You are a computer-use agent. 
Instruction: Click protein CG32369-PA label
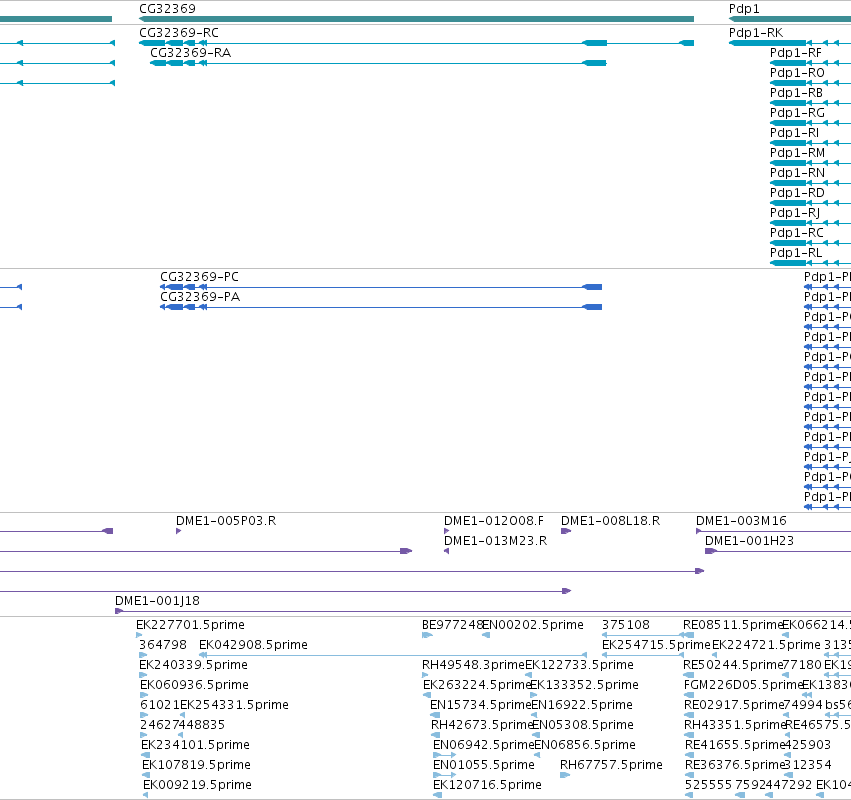pyautogui.click(x=200, y=297)
